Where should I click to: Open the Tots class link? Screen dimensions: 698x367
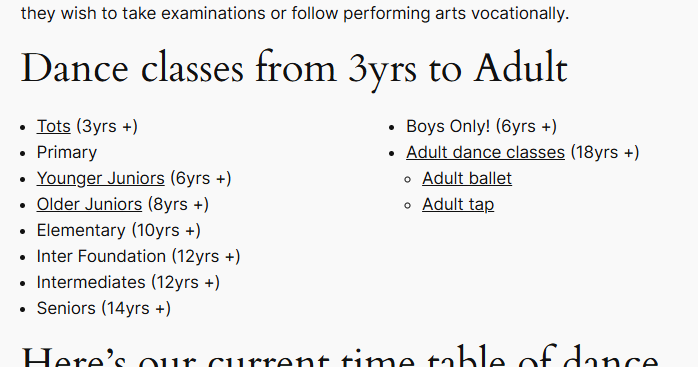tap(53, 126)
